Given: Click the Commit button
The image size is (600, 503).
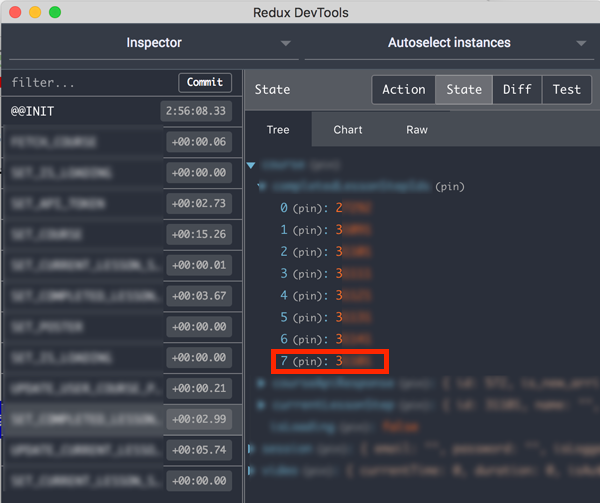Looking at the screenshot, I should click(x=205, y=82).
